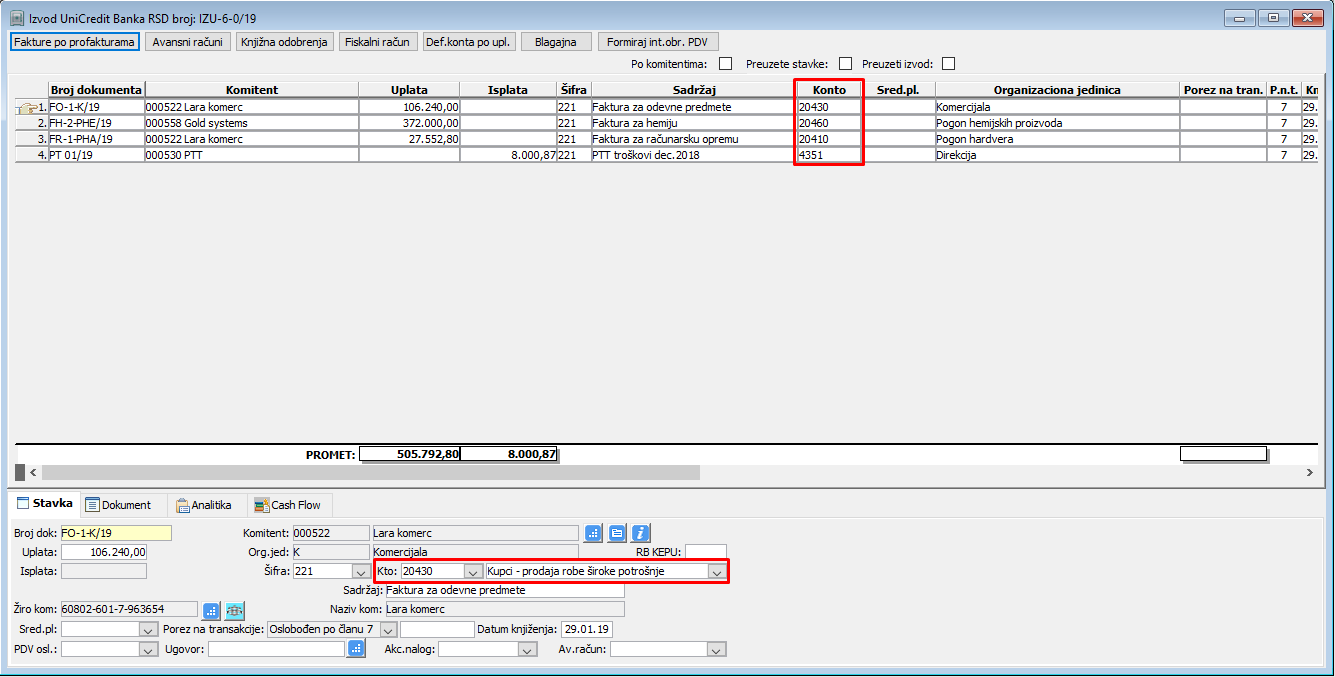
Task: Click the 'Organizaciona jedinica' column header
Action: pyautogui.click(x=1057, y=90)
